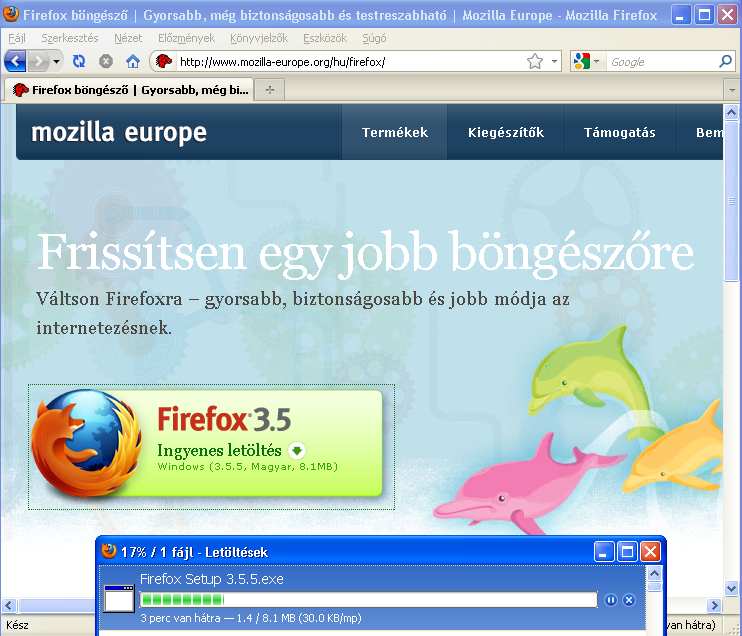Switch to the Firefox böngésző tab

click(130, 90)
